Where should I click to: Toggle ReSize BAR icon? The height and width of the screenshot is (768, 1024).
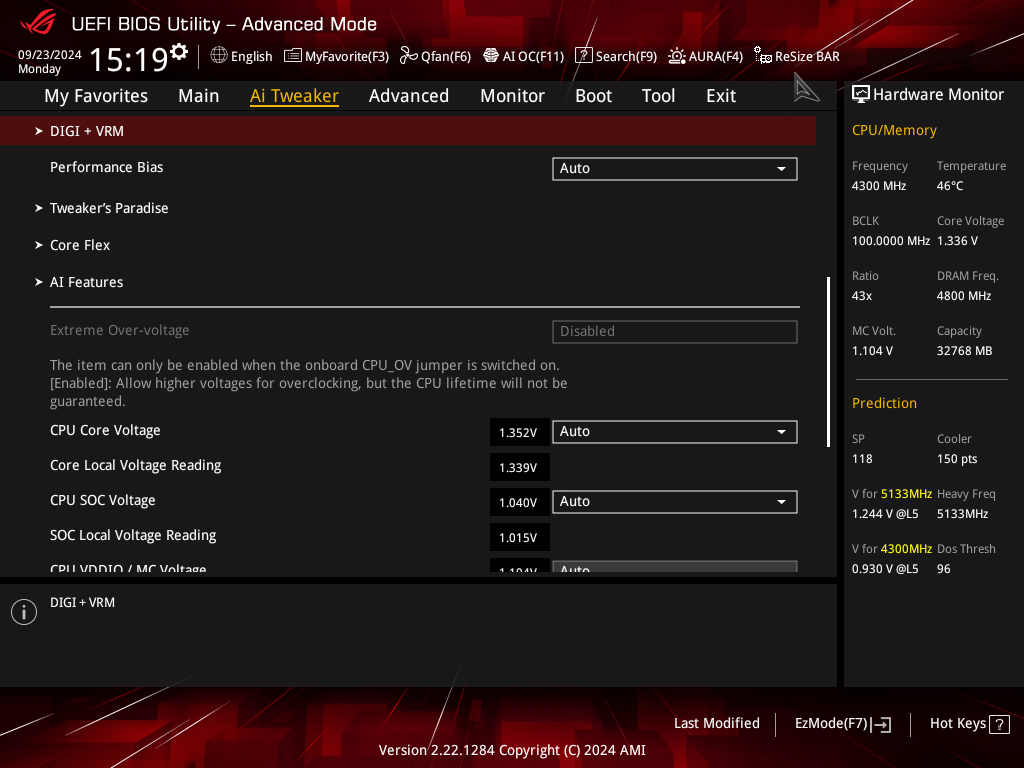pos(762,56)
